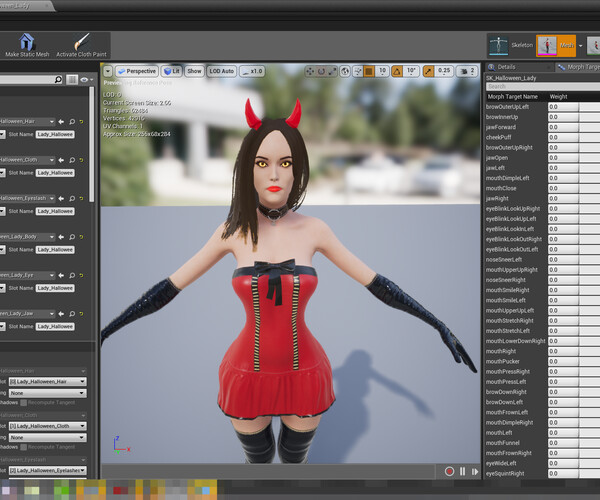600x500 pixels.
Task: Open the Lady_Halloween_Cloth material slot dropdown
Action: 47,426
